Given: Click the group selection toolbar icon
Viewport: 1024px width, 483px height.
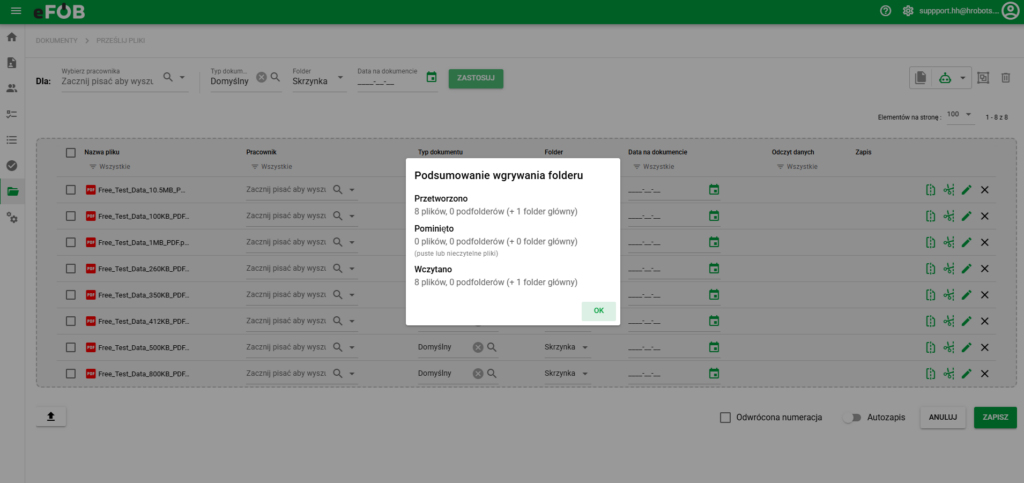Looking at the screenshot, I should click(984, 78).
